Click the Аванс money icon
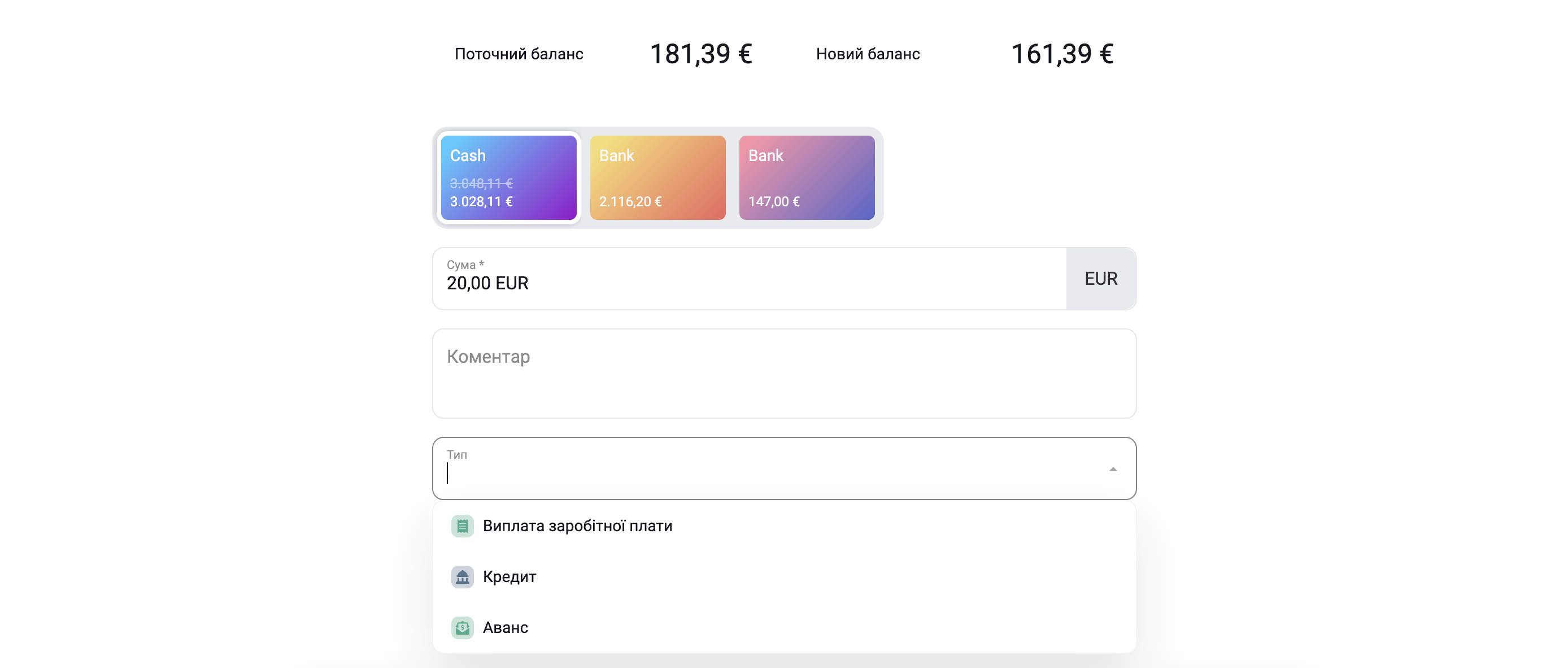1568x668 pixels. (x=462, y=627)
